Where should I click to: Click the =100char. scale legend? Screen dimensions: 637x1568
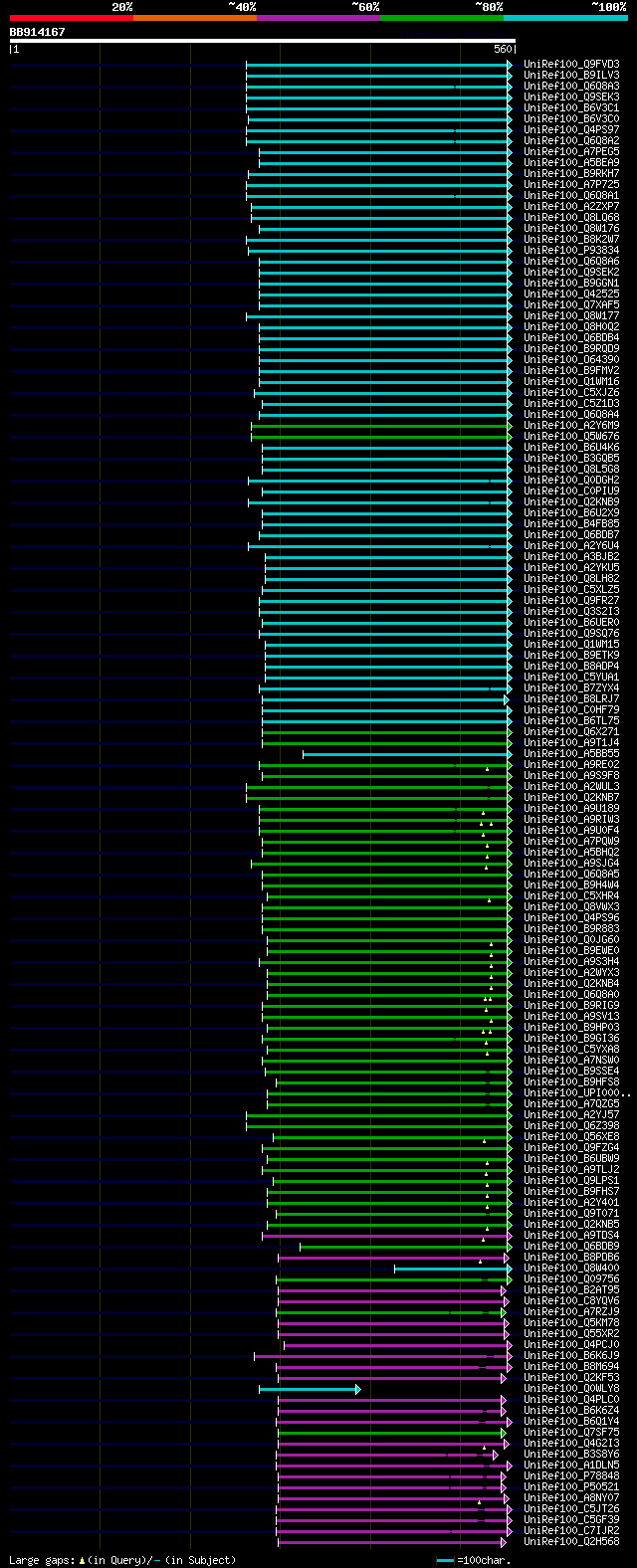[x=473, y=1560]
